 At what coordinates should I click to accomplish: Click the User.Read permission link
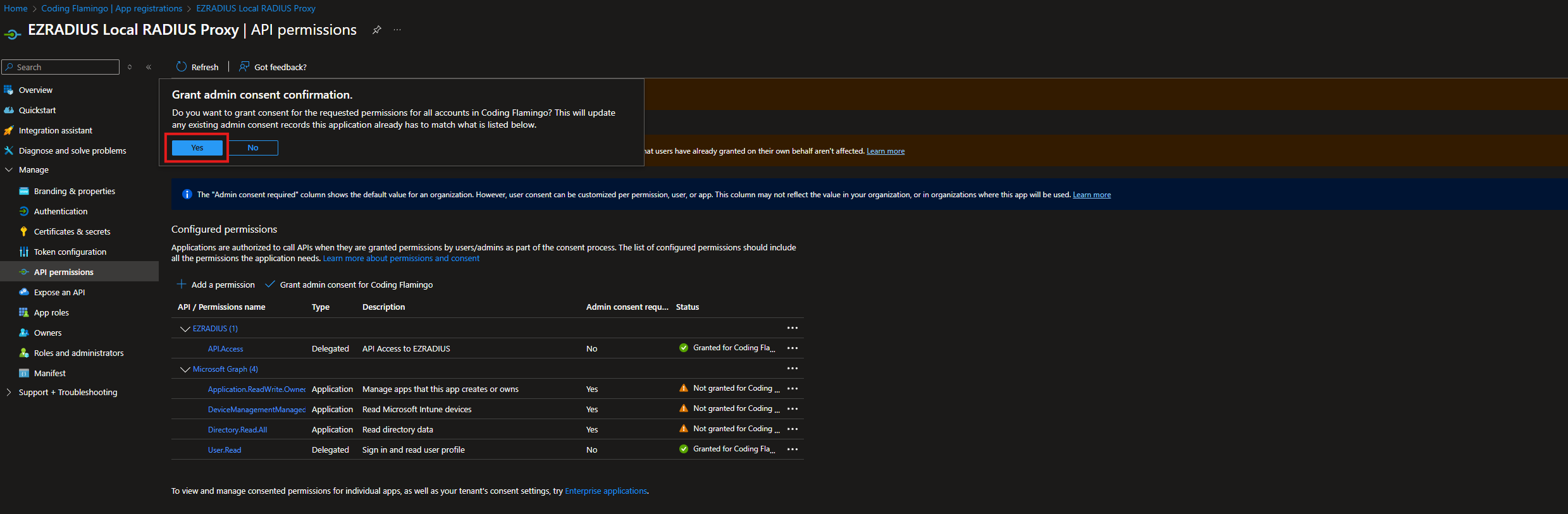[225, 450]
